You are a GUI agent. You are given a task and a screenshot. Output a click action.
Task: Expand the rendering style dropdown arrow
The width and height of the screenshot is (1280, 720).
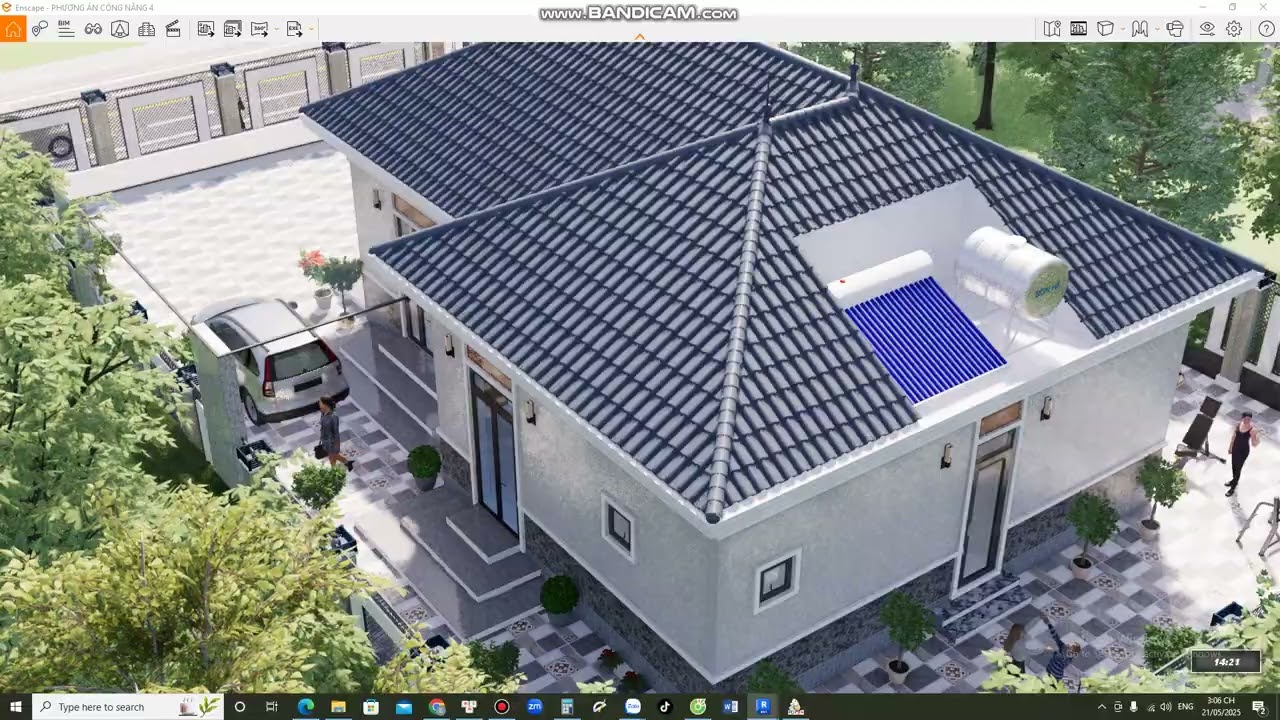[x=1123, y=29]
